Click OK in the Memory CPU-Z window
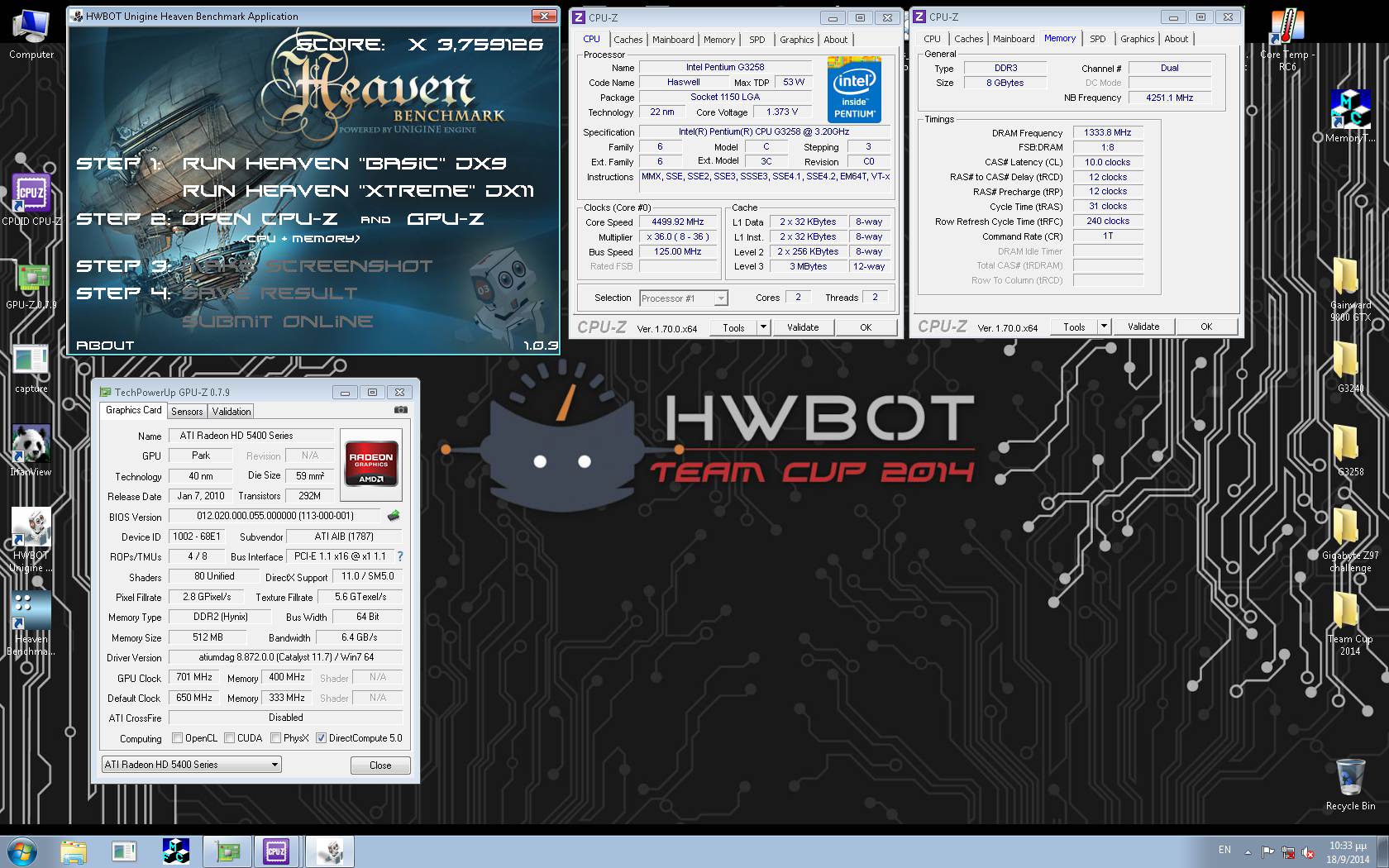The height and width of the screenshot is (868, 1389). (x=1206, y=327)
